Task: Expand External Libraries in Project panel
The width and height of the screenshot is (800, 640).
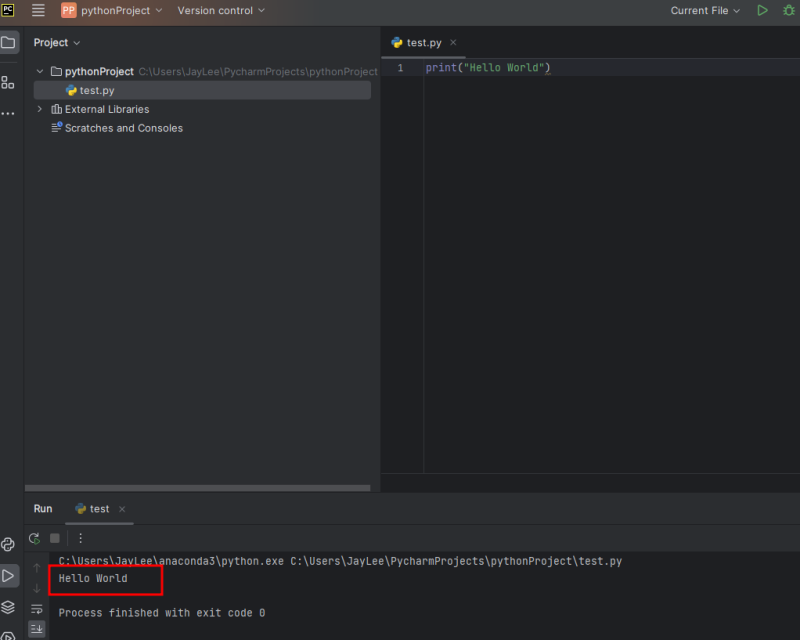Action: coord(41,109)
